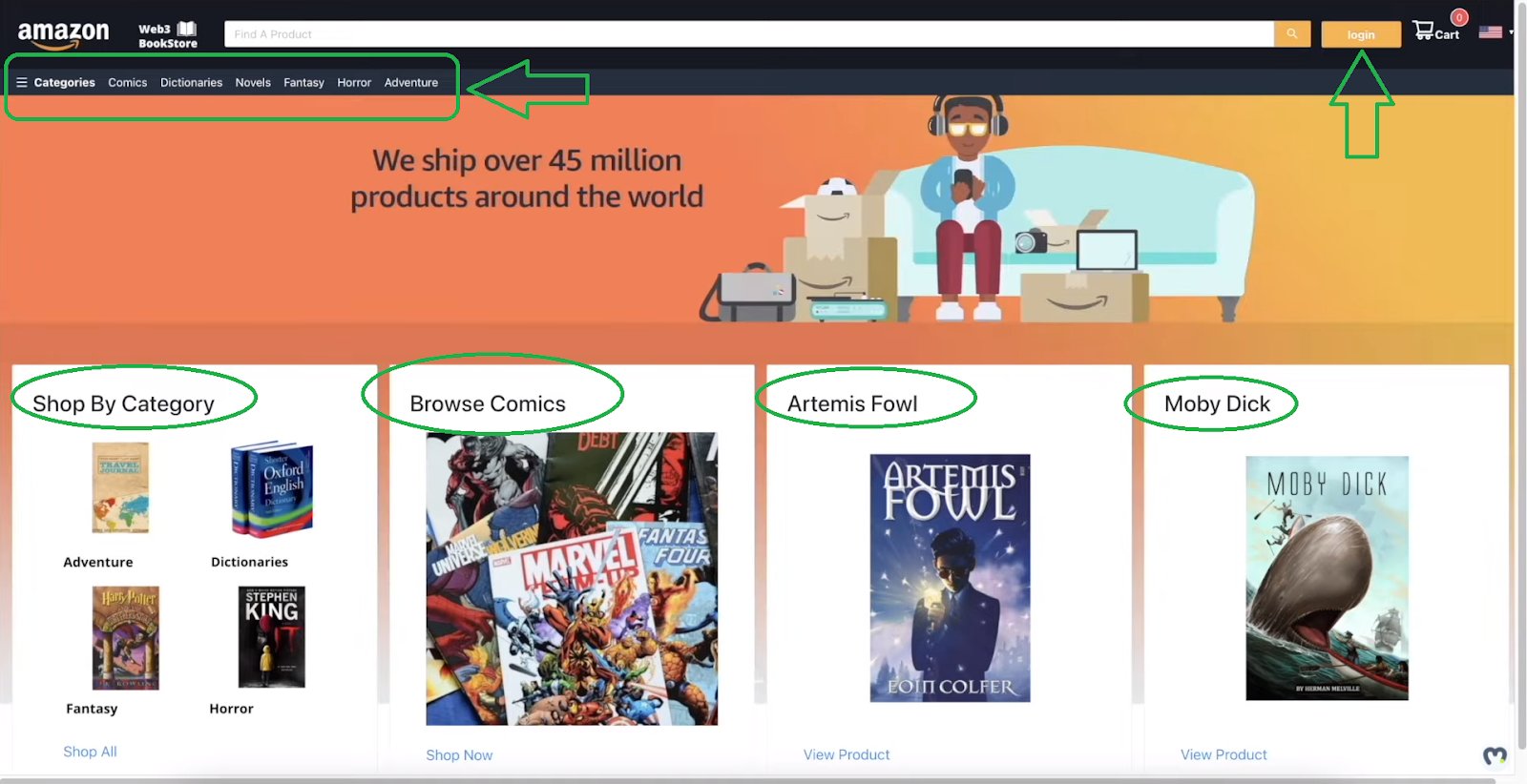Viewport: 1527px width, 784px height.
Task: Open the Artemis Fowl book cover
Action: [950, 578]
